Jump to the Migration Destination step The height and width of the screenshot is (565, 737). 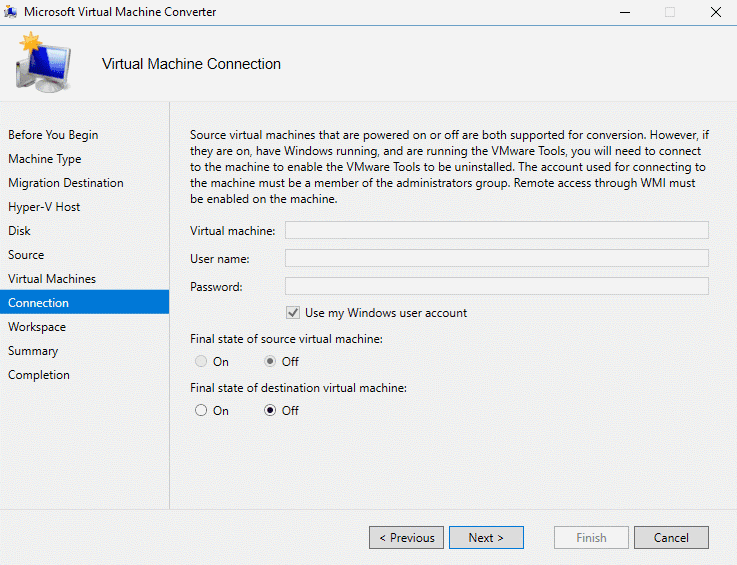pyautogui.click(x=66, y=183)
